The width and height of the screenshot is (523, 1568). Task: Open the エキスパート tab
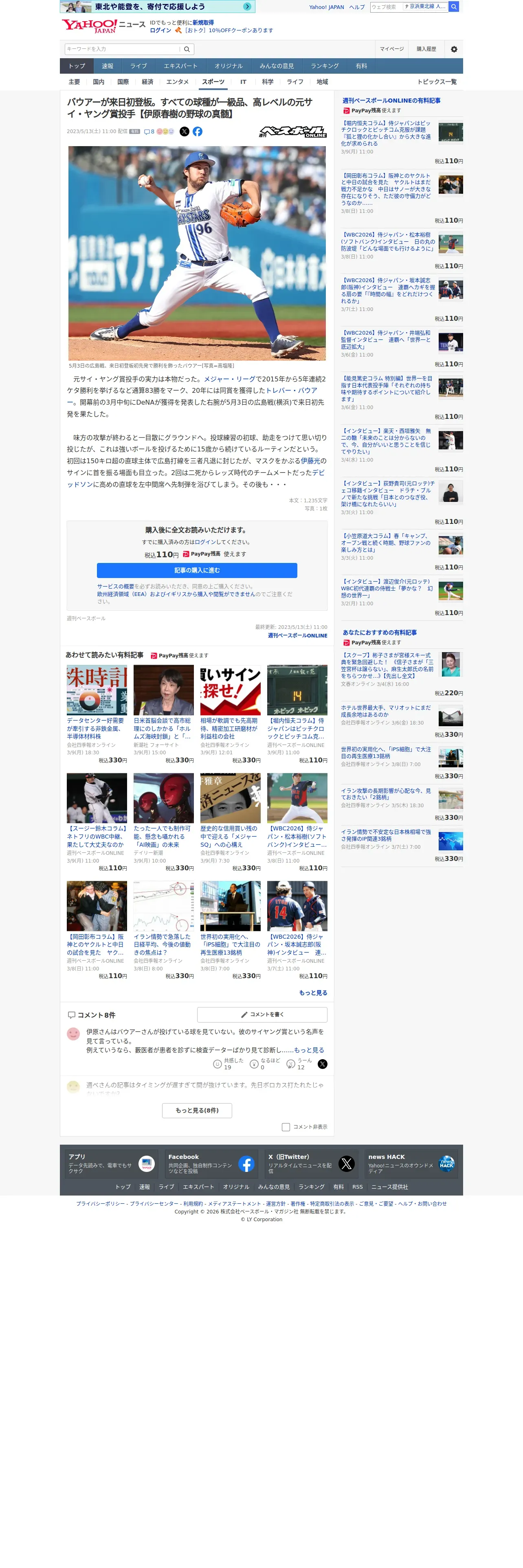[180, 66]
